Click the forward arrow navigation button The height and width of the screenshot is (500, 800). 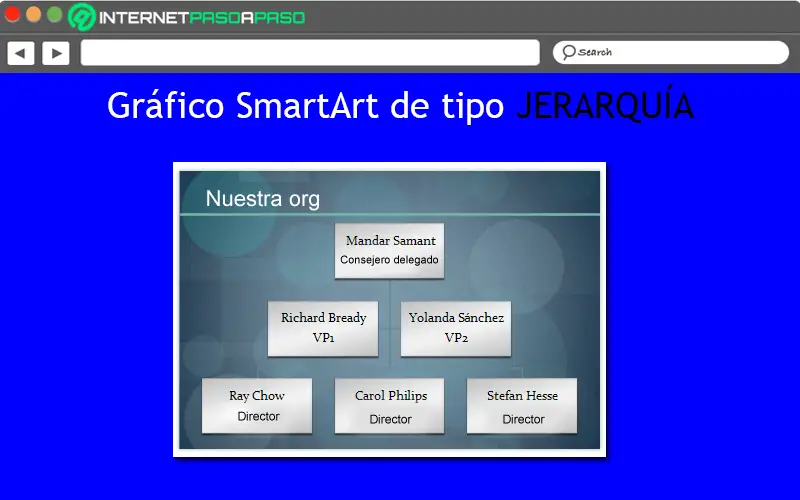click(56, 53)
